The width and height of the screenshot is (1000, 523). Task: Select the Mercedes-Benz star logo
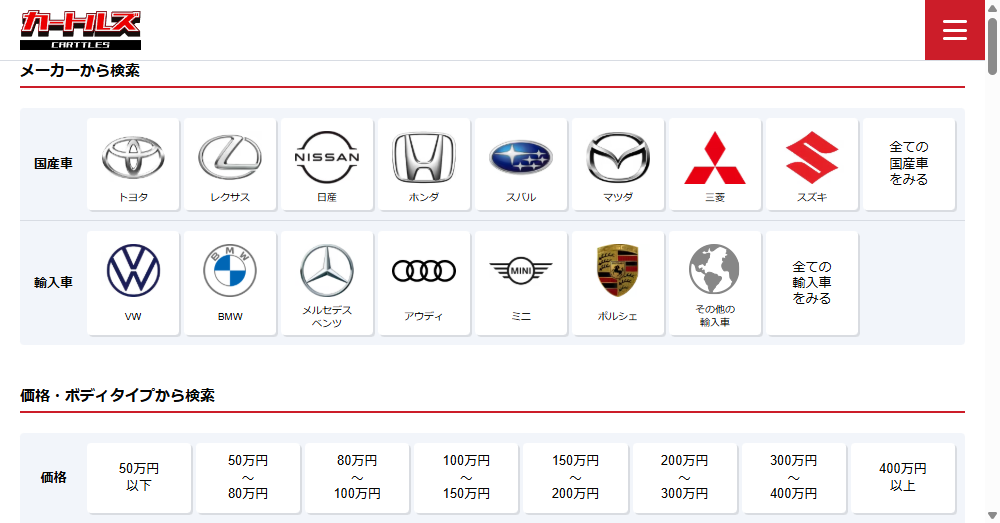pos(327,270)
